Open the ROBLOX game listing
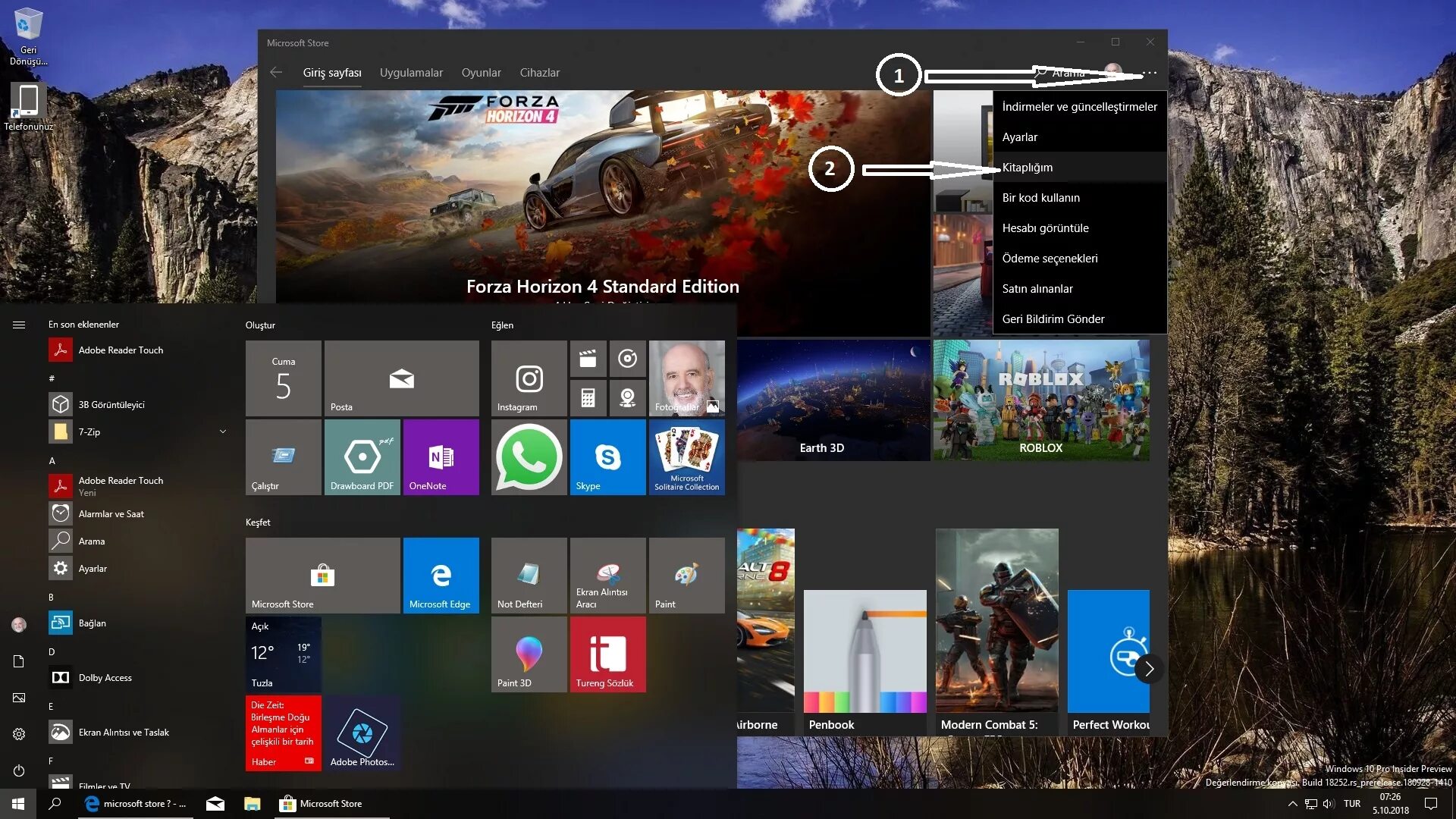 click(1040, 400)
